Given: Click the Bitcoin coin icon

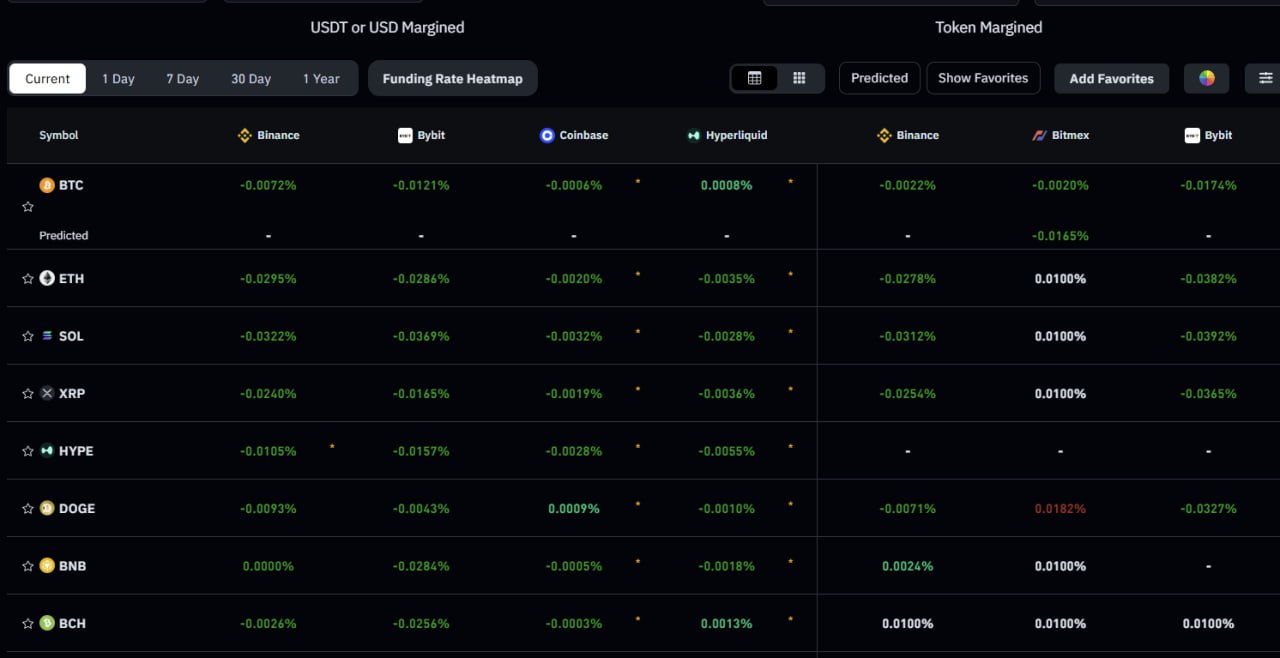Looking at the screenshot, I should [46, 185].
